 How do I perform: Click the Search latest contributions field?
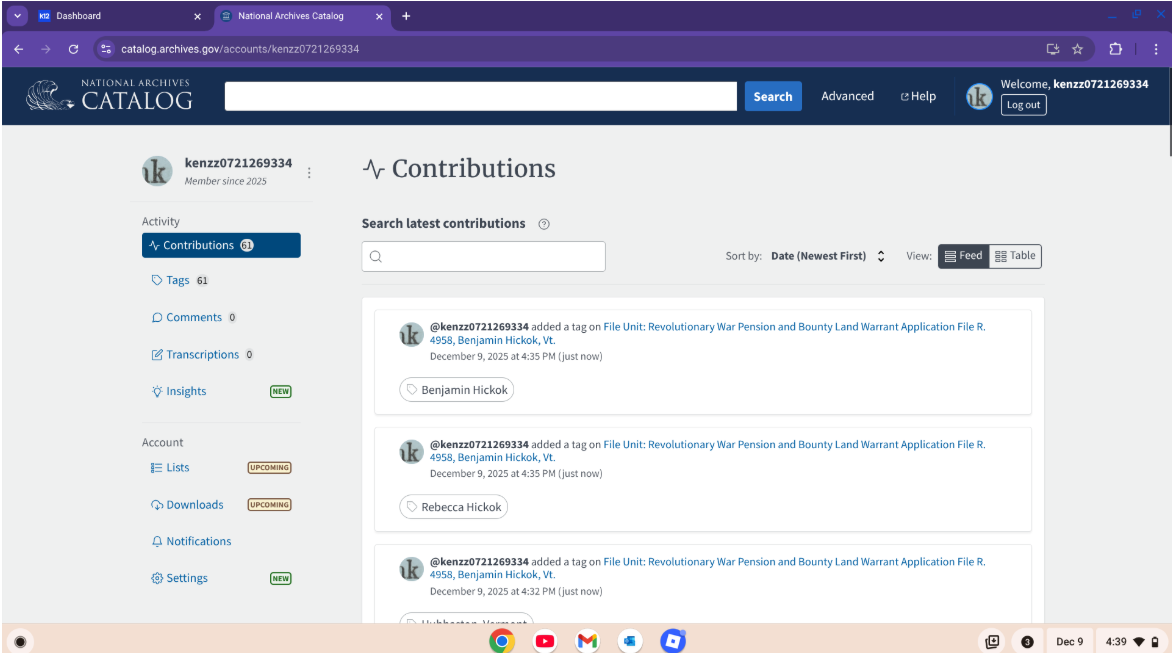[484, 256]
